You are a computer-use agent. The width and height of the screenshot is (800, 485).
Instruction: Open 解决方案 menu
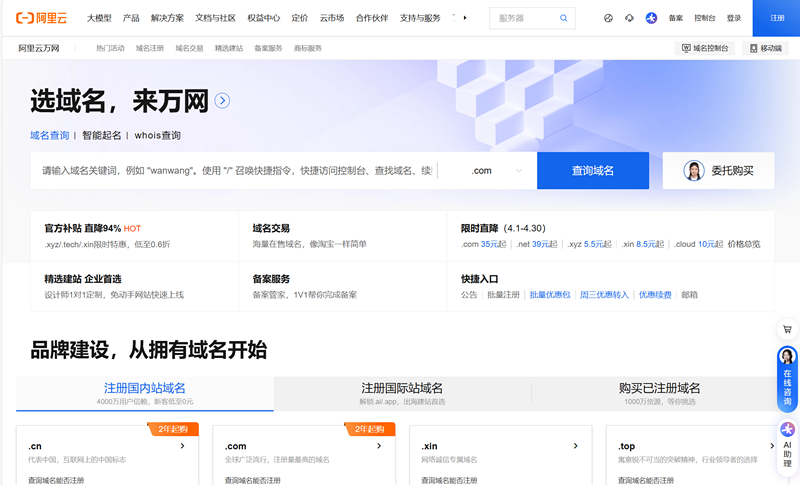(x=167, y=18)
